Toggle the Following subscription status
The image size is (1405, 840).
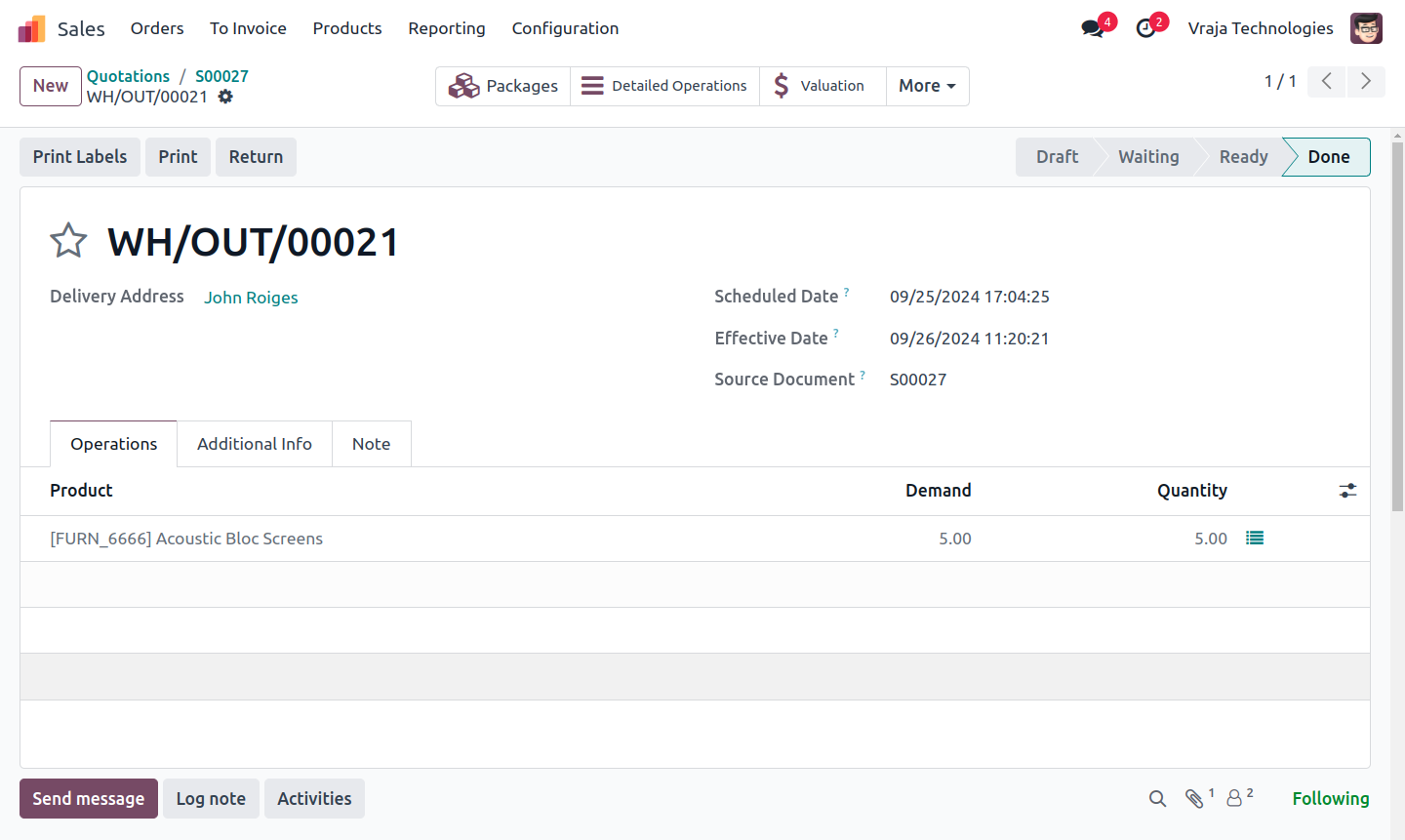click(x=1331, y=799)
